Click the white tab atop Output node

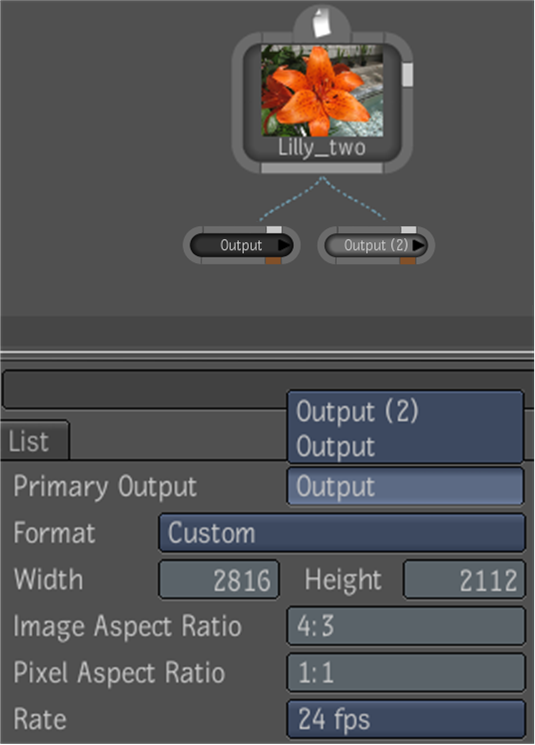tap(274, 230)
